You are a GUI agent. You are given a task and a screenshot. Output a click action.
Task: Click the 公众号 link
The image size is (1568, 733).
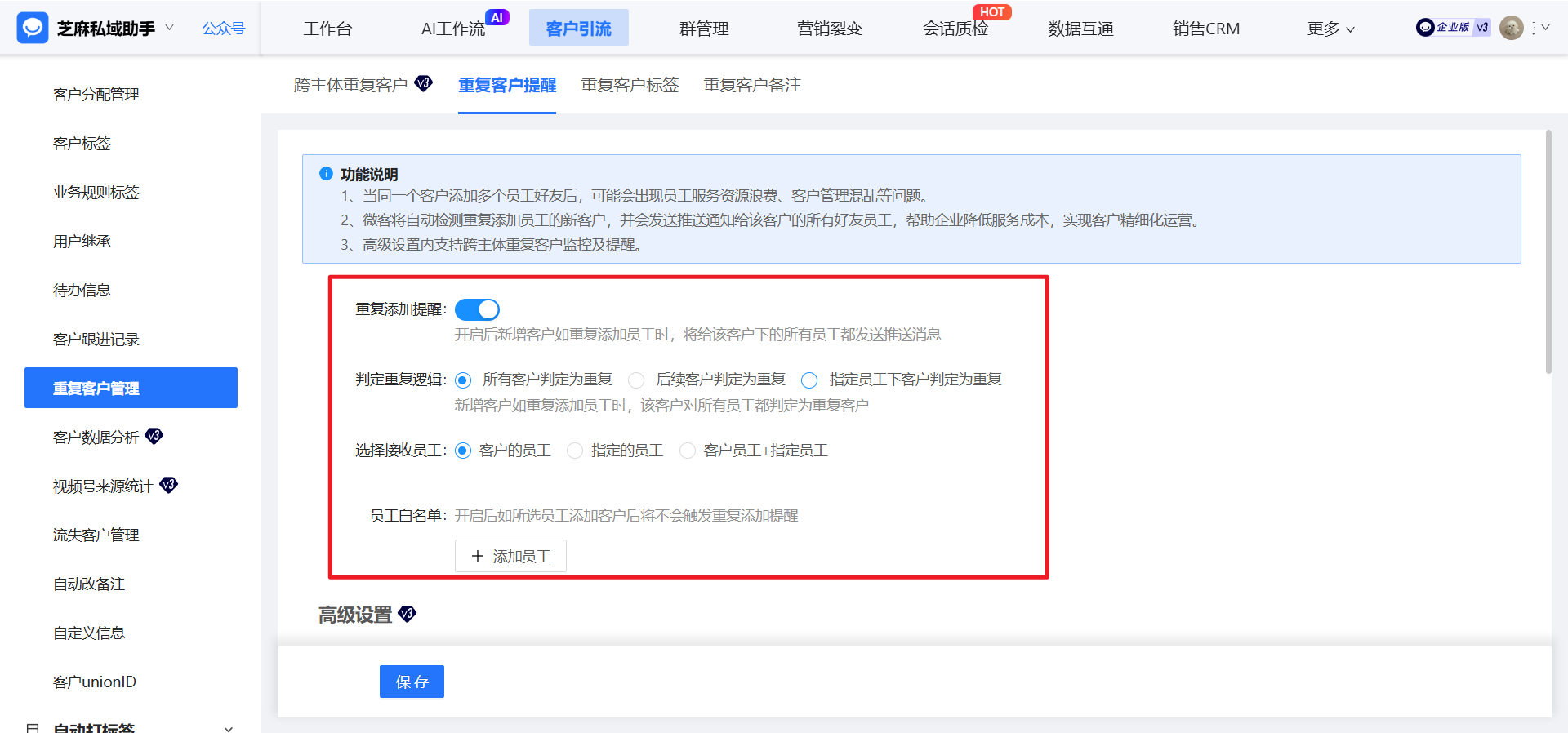pos(224,29)
